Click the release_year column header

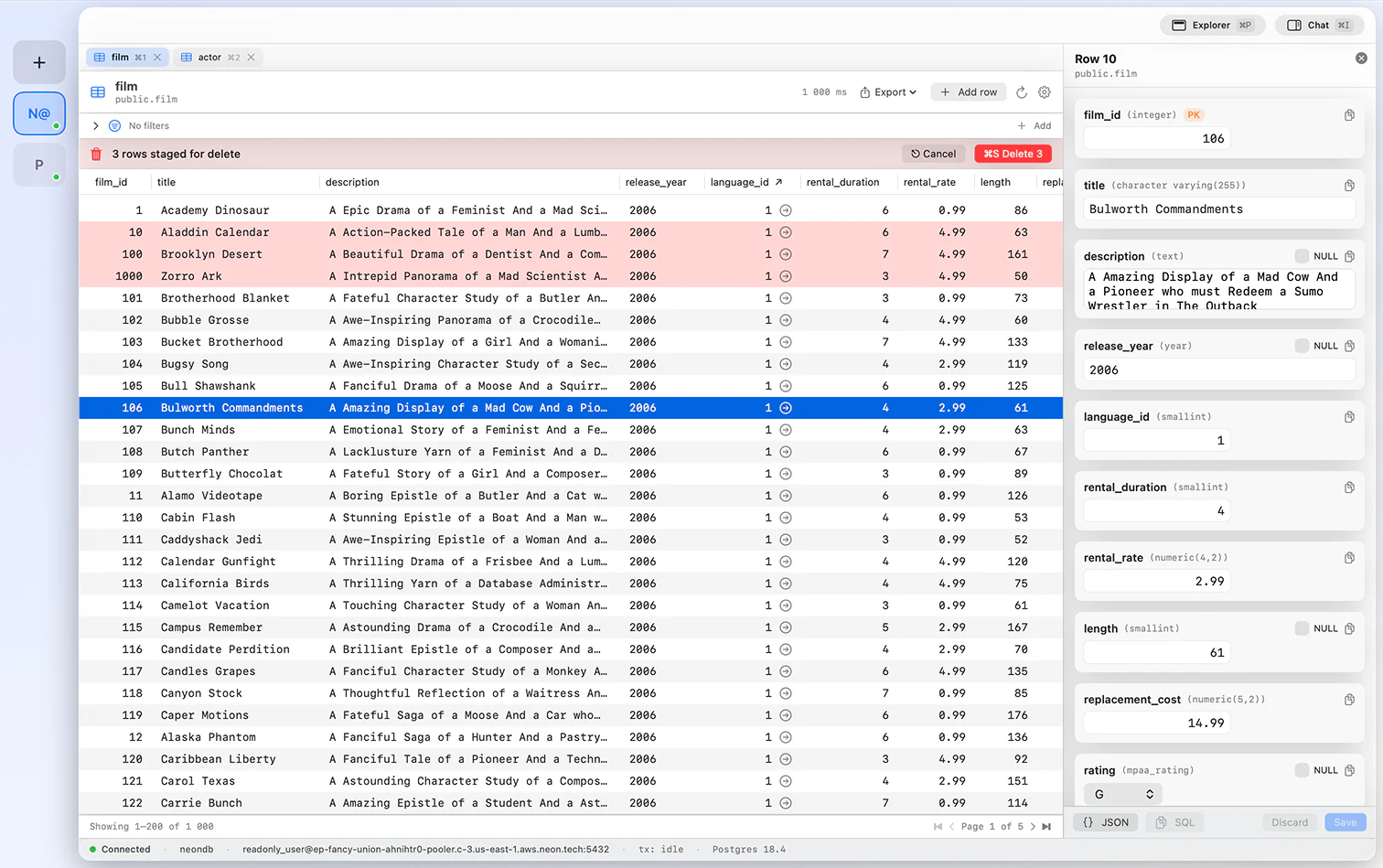(656, 182)
